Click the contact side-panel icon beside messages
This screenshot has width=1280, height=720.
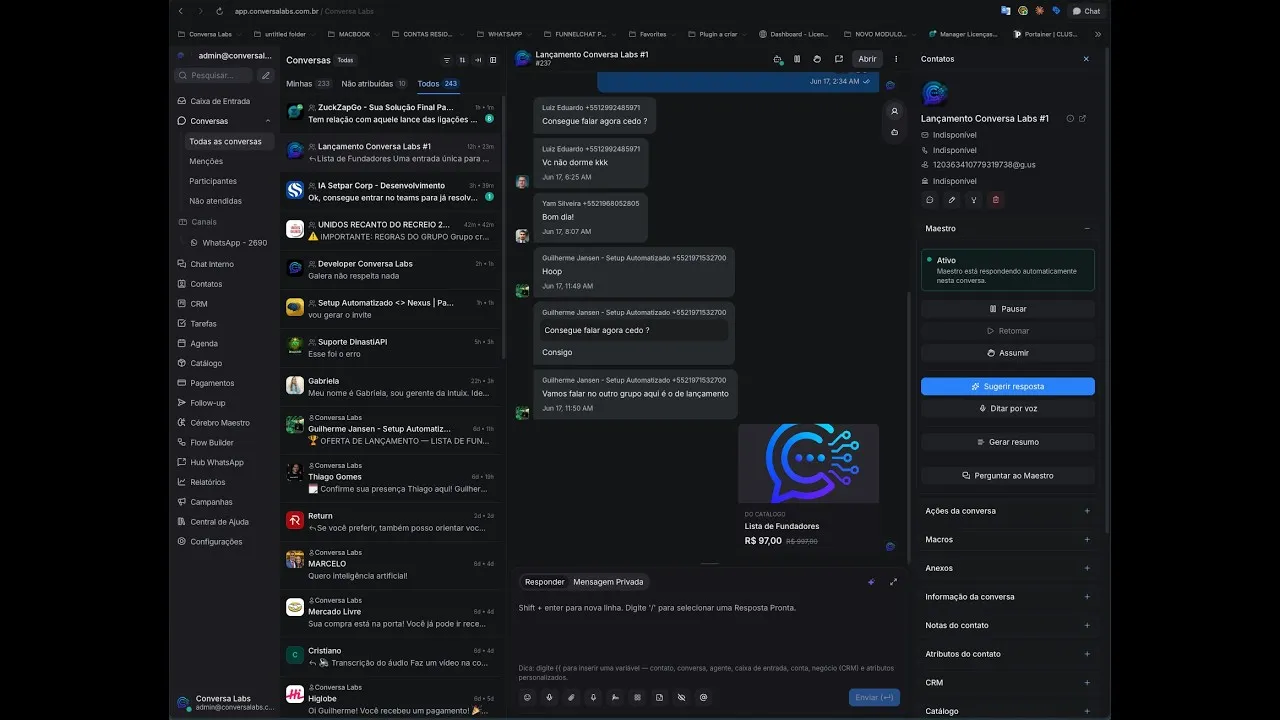894,111
